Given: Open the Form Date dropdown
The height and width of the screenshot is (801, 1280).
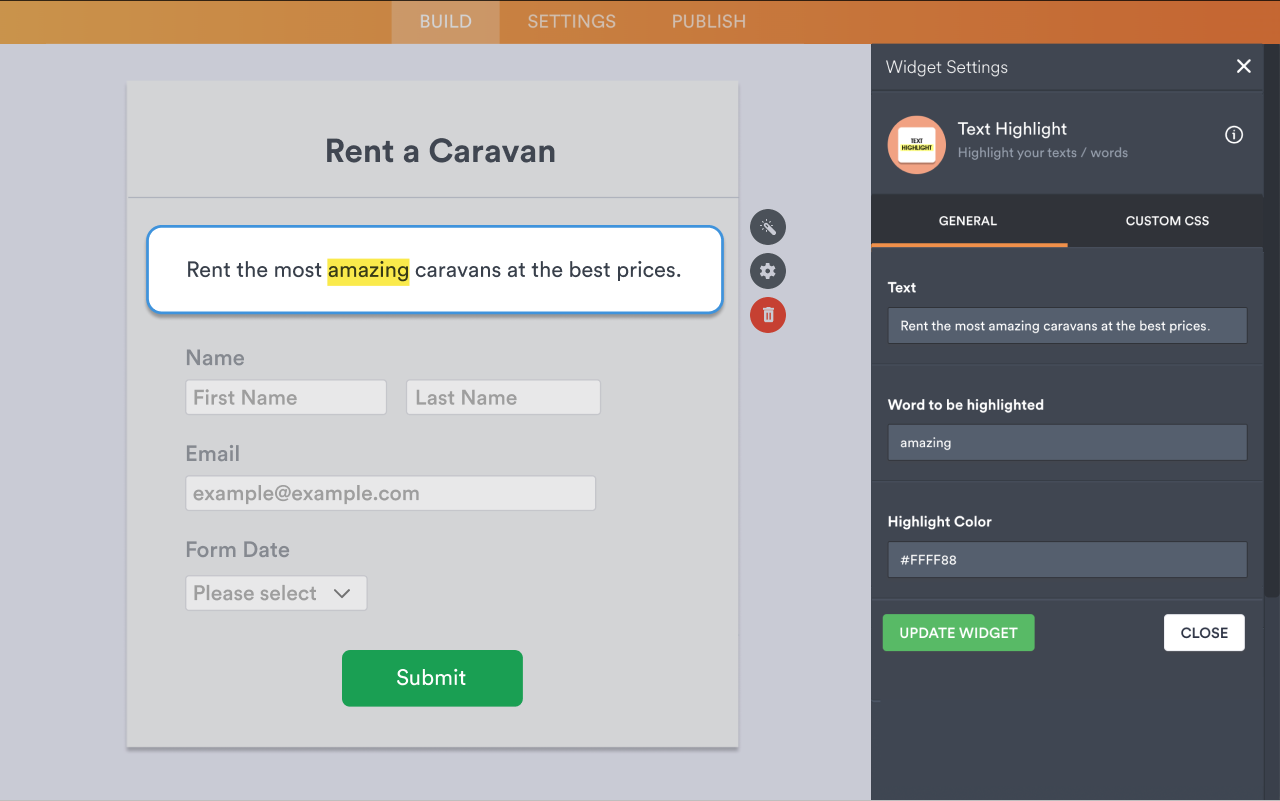Looking at the screenshot, I should [276, 592].
